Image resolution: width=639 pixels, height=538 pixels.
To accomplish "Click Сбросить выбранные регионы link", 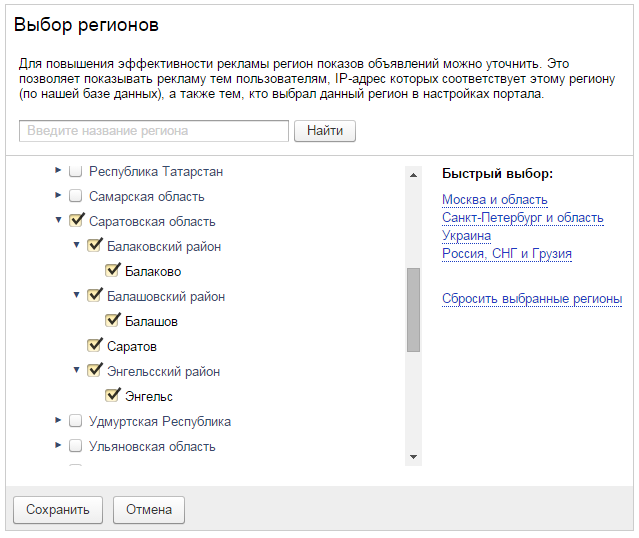I will click(532, 299).
